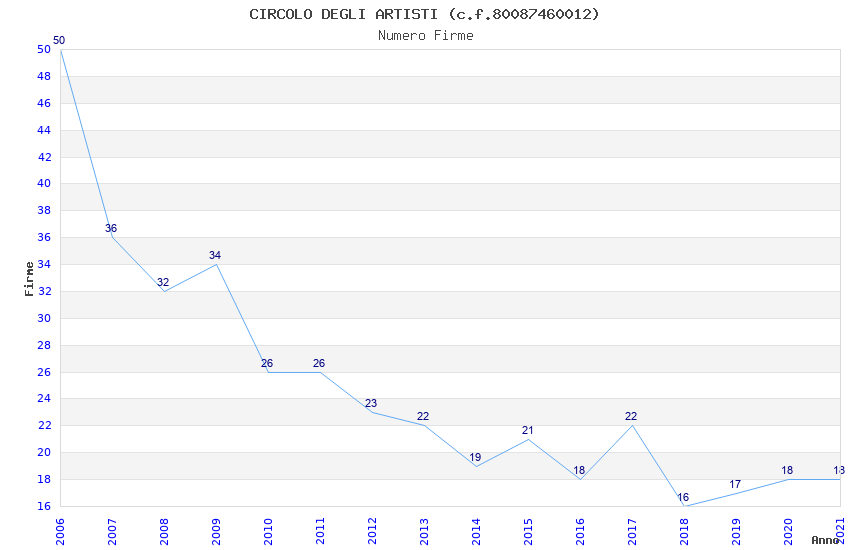Click the data point label 26 for 2011
The height and width of the screenshot is (550, 850).
click(x=319, y=363)
